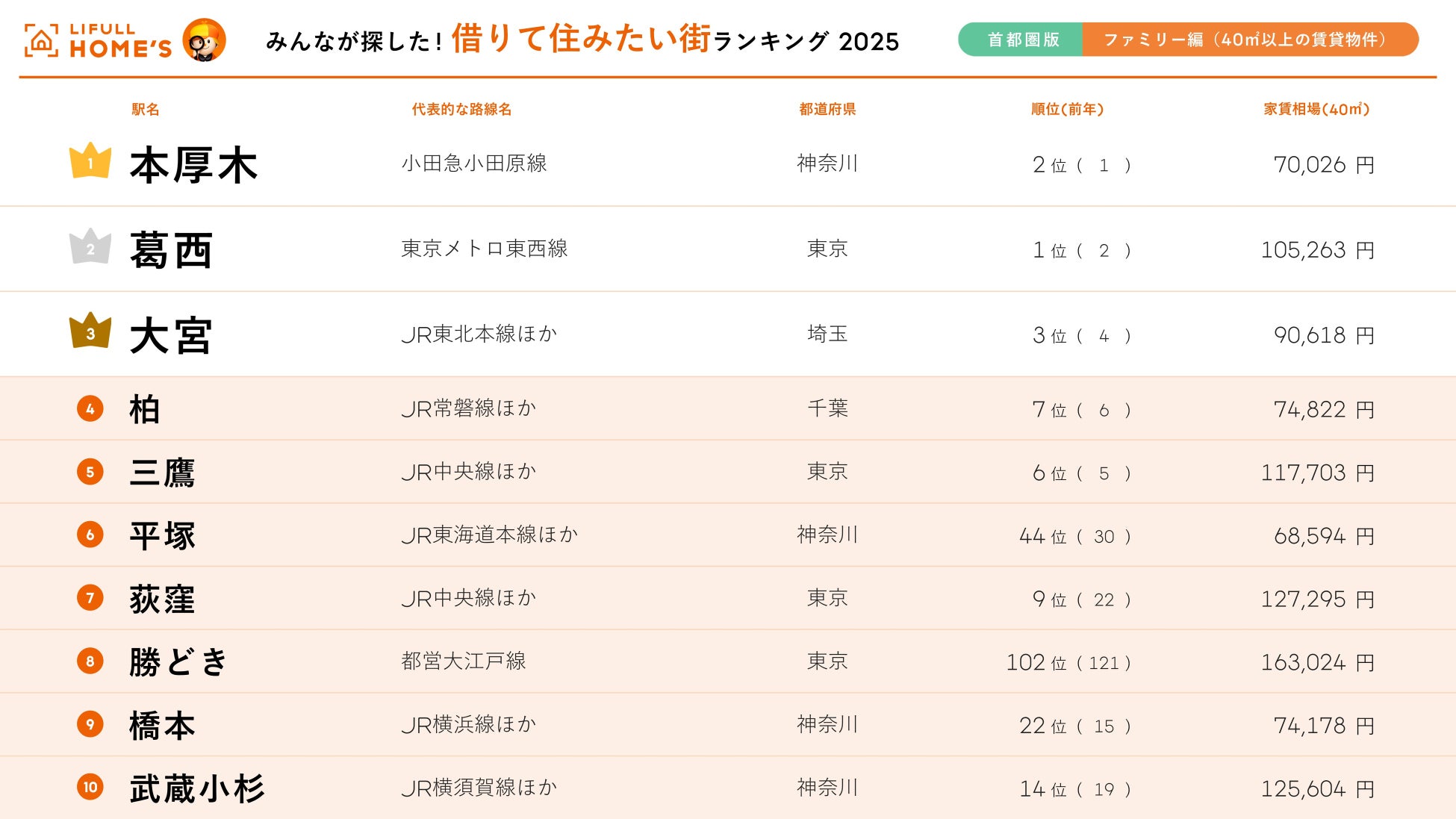Select the green 首都圏版 tab
The image size is (1456, 819).
[x=1021, y=40]
